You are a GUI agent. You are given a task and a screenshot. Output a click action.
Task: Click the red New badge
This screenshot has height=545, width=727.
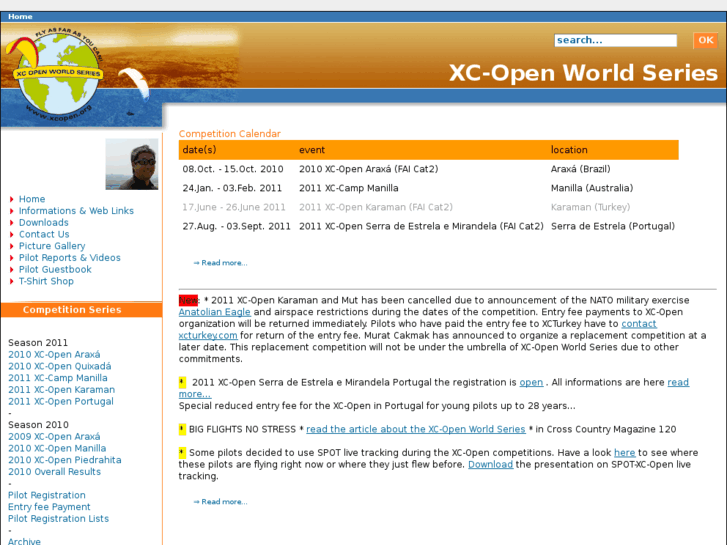pyautogui.click(x=188, y=300)
